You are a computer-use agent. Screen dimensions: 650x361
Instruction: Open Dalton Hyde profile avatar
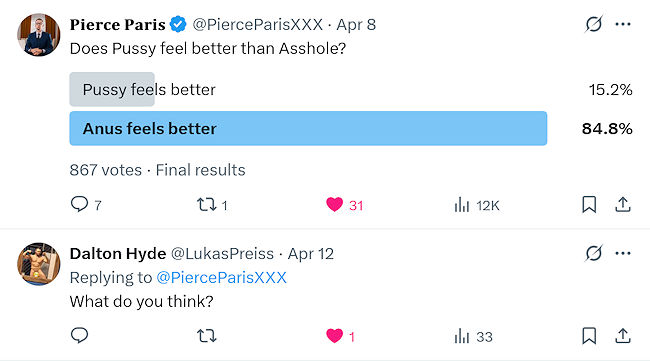tap(39, 264)
